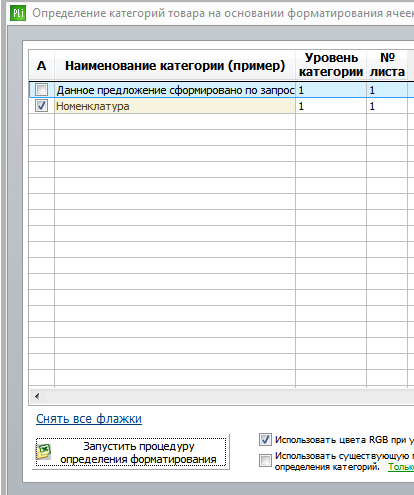Click the sheet number cell of the first row

pyautogui.click(x=387, y=90)
